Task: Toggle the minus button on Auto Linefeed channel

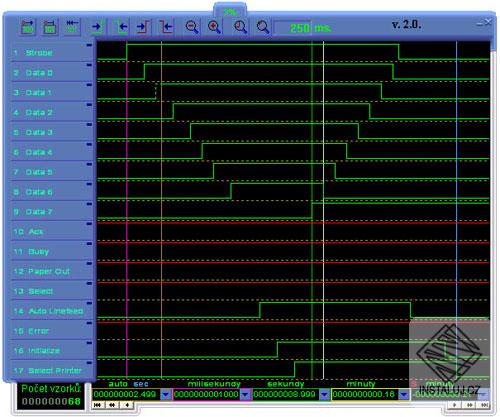Action: [x=89, y=303]
